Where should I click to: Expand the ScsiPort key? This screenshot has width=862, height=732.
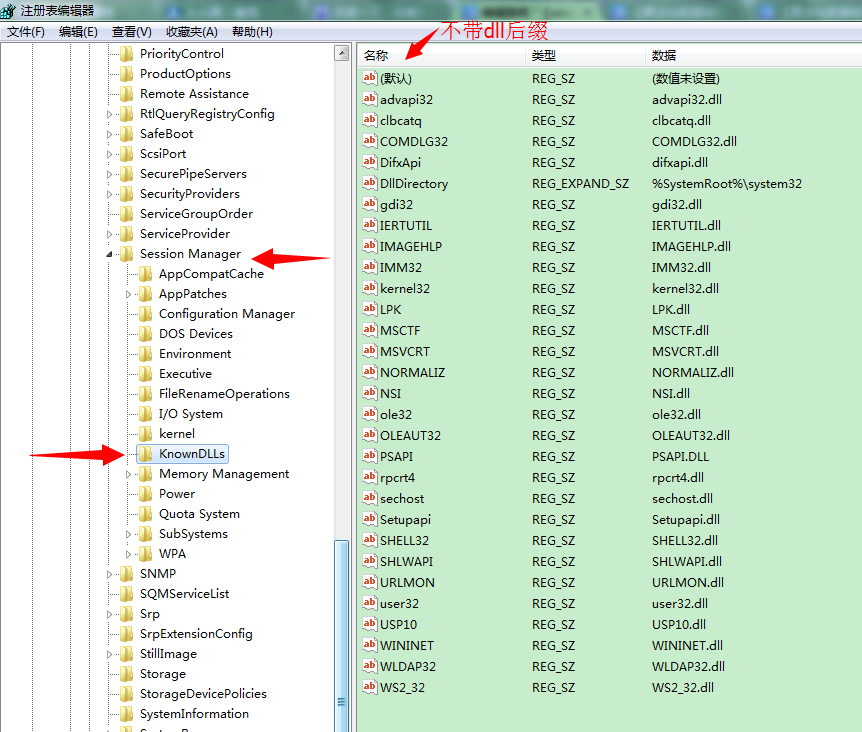click(109, 154)
